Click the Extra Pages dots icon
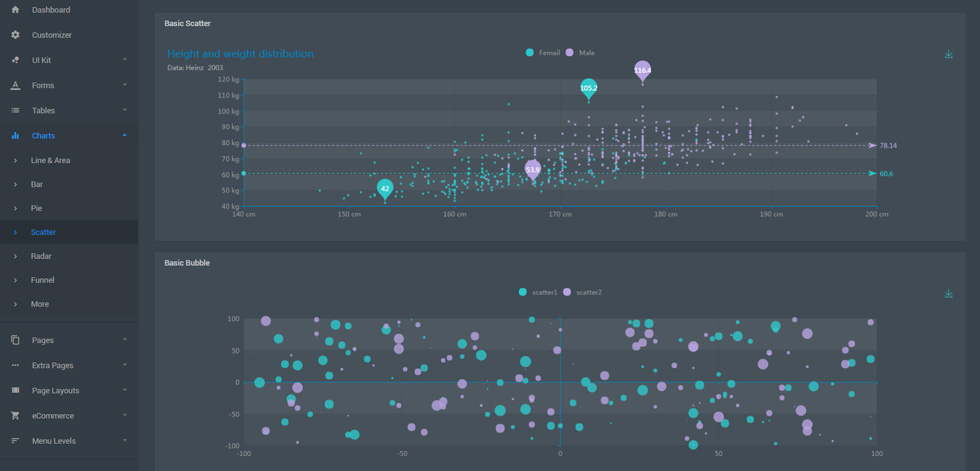980x471 pixels. click(x=16, y=365)
